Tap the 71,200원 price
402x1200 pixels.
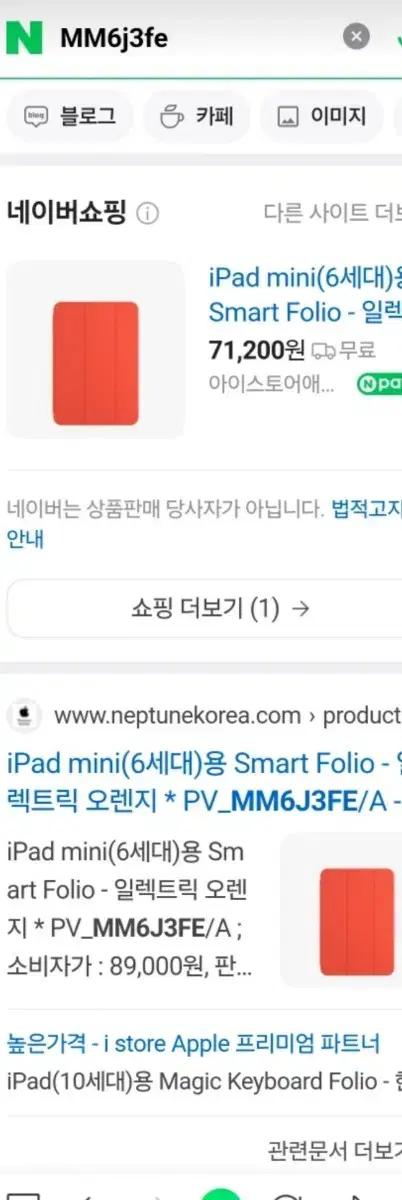point(257,350)
